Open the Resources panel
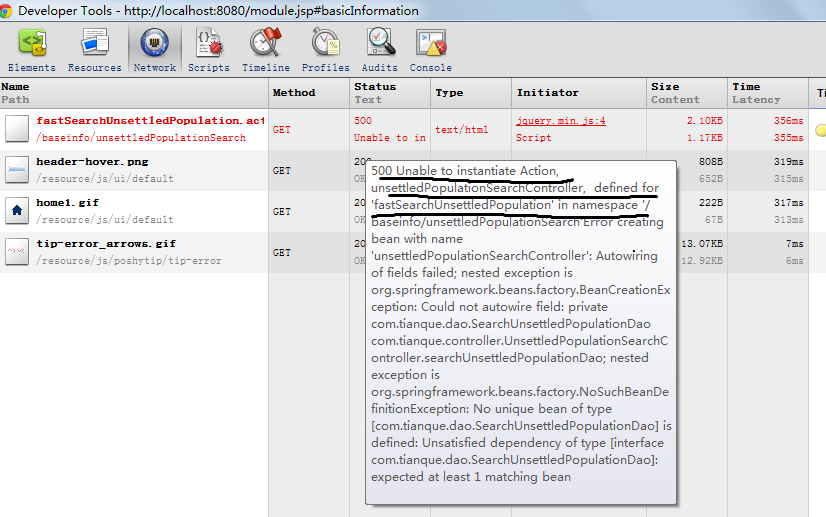Screen dimensions: 826x517 (95, 51)
